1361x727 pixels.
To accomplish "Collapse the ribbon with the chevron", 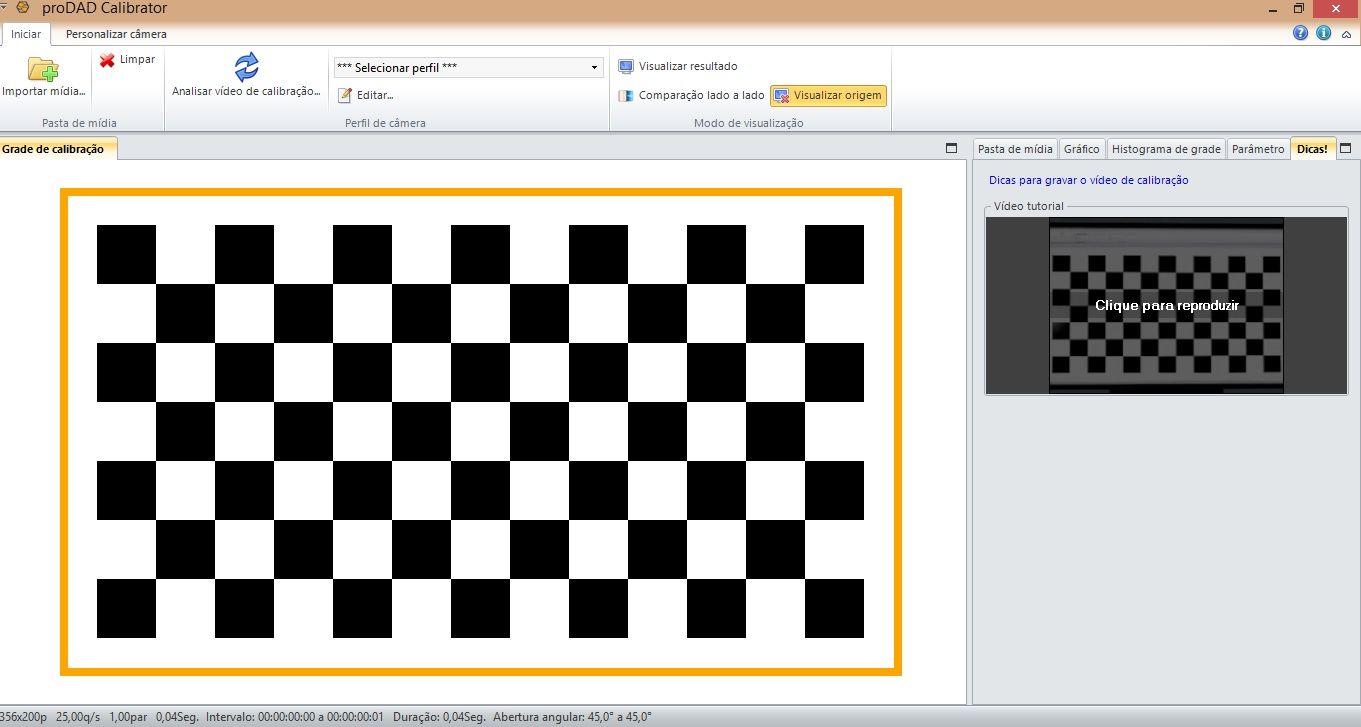I will pos(1346,33).
